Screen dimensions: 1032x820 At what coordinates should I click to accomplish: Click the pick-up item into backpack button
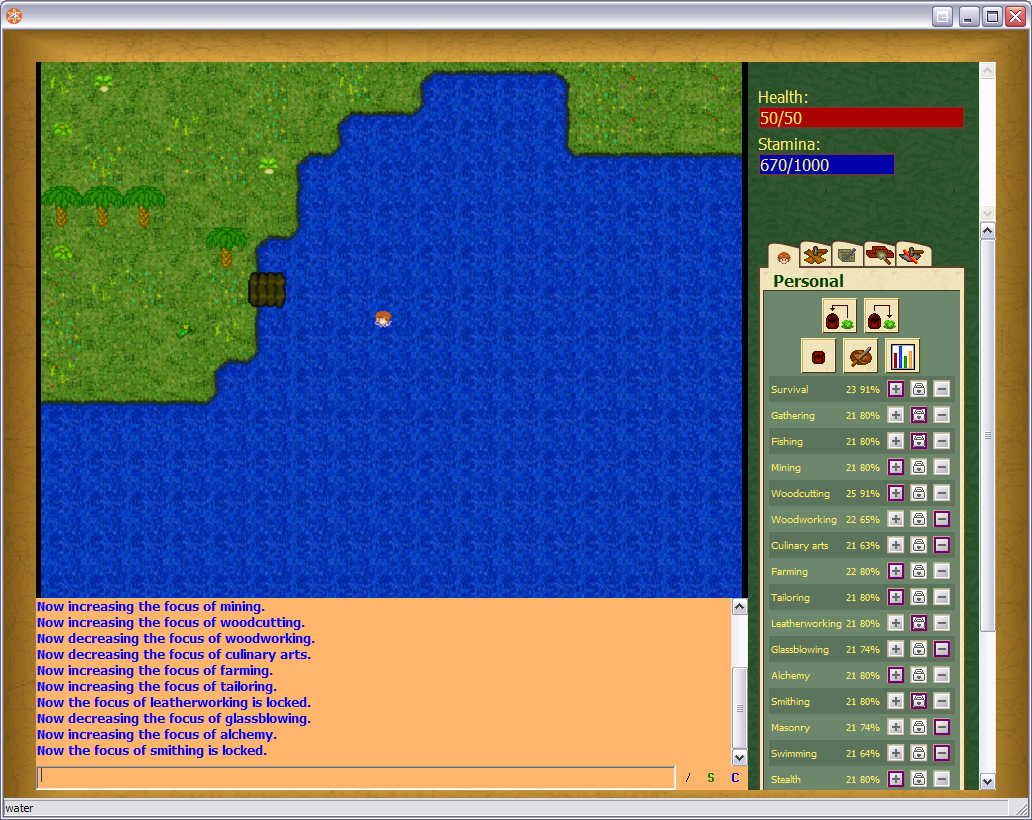tap(839, 316)
